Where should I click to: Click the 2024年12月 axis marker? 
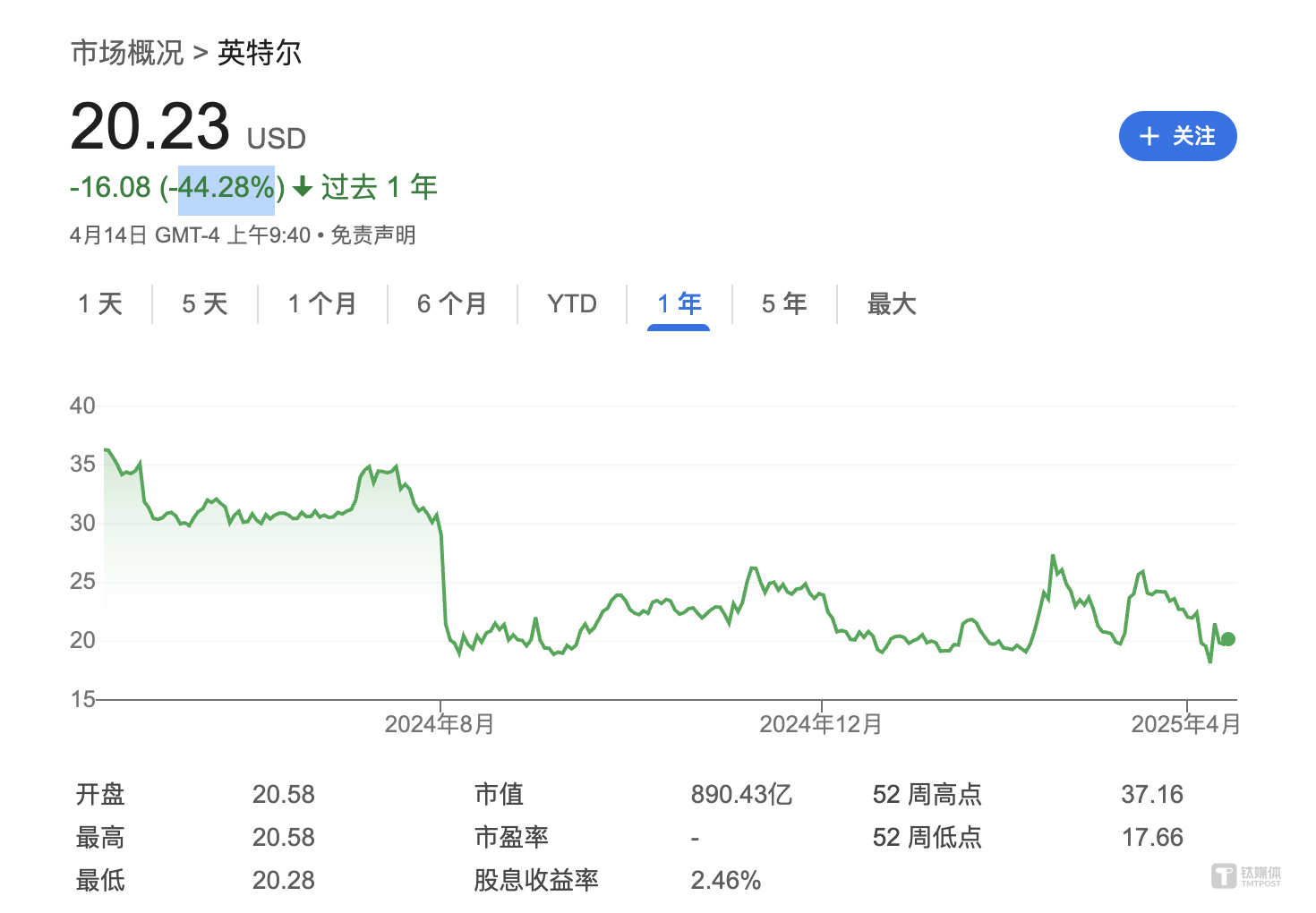click(x=821, y=724)
